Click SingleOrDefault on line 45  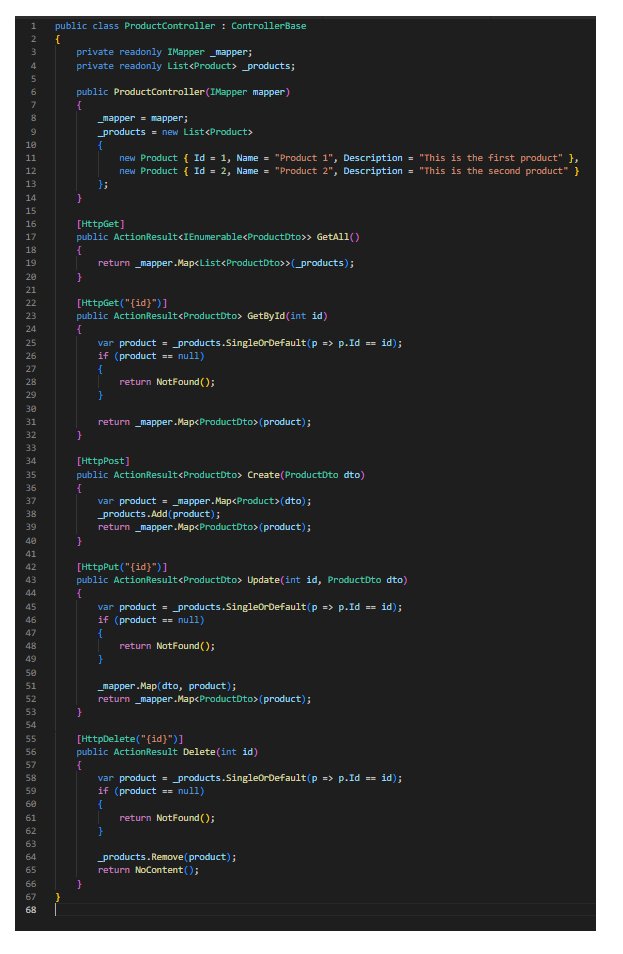266,607
